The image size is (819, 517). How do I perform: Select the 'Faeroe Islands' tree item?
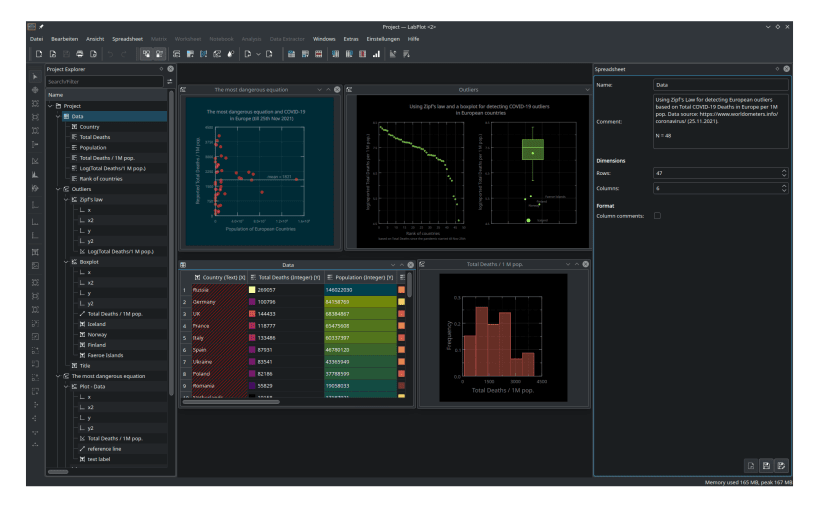105,355
